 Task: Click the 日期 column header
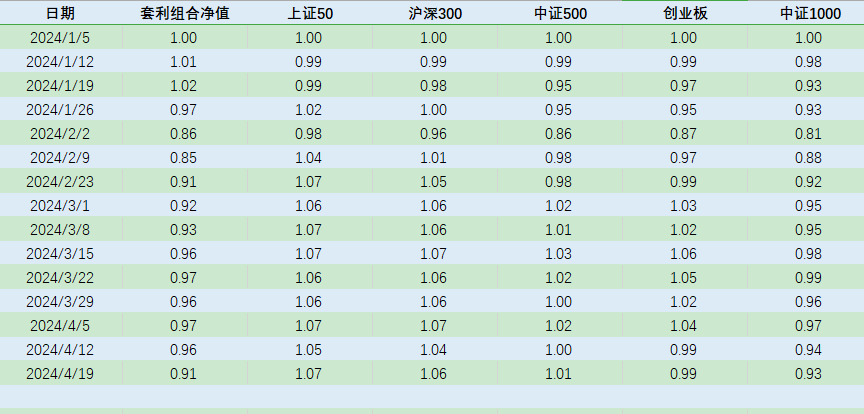pos(60,14)
